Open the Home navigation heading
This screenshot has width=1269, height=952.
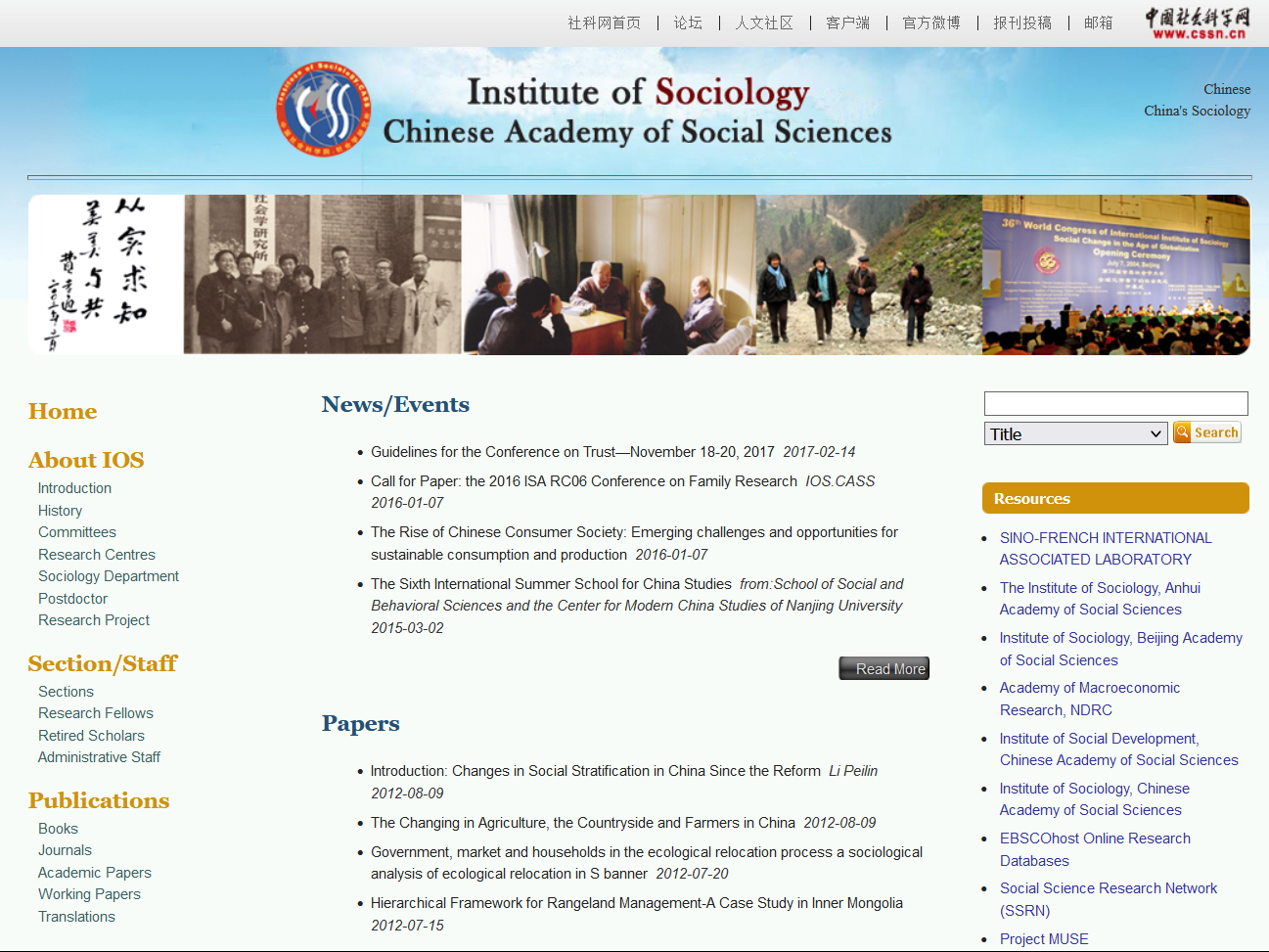pos(63,411)
